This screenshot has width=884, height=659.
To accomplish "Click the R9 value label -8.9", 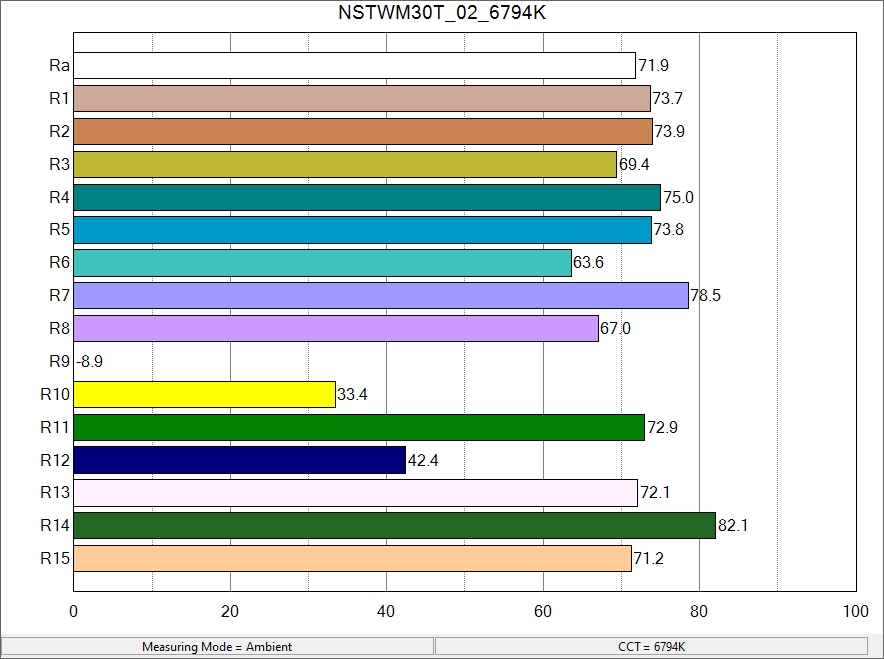I will [x=89, y=362].
